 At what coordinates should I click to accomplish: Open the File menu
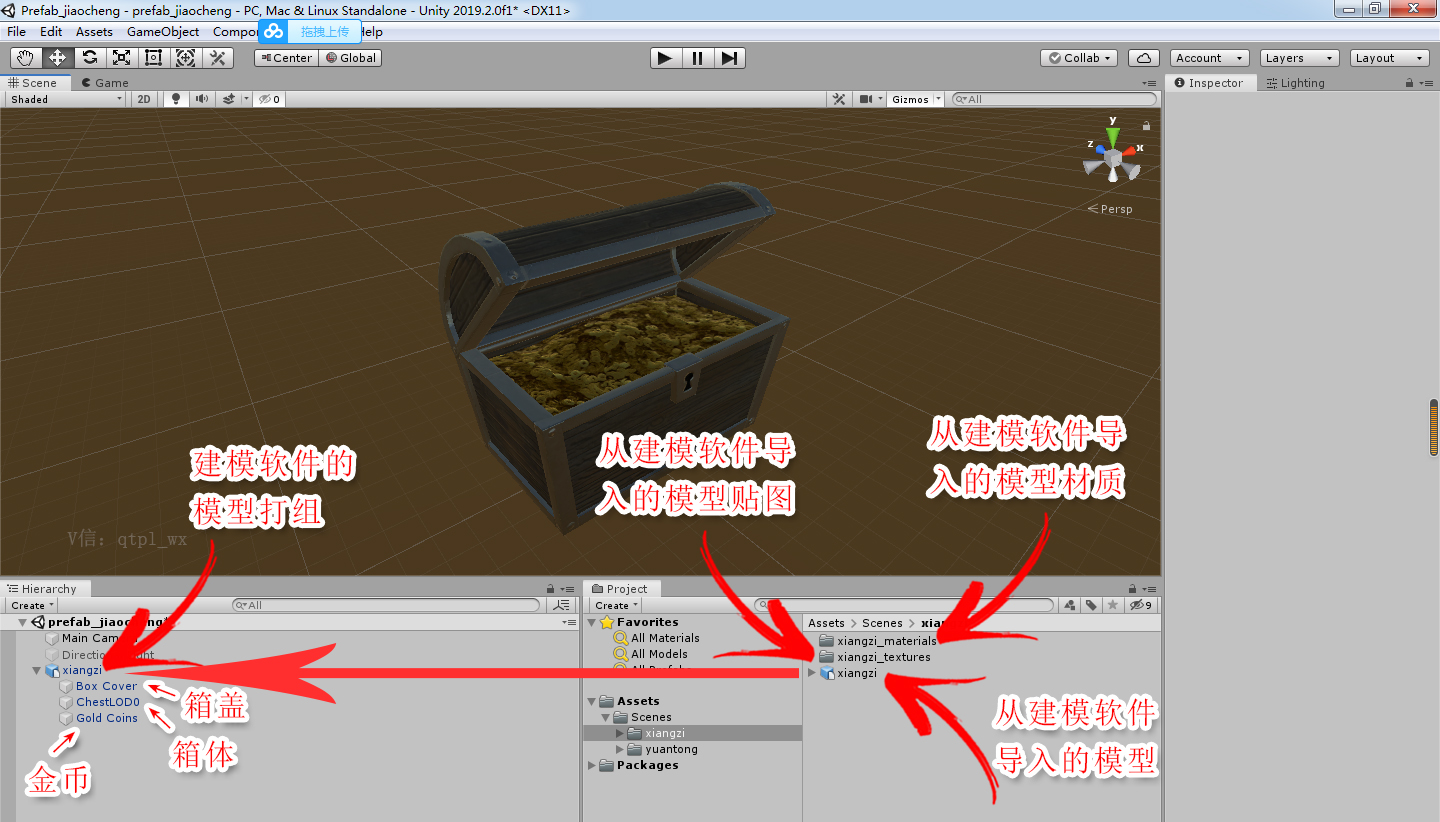[16, 32]
